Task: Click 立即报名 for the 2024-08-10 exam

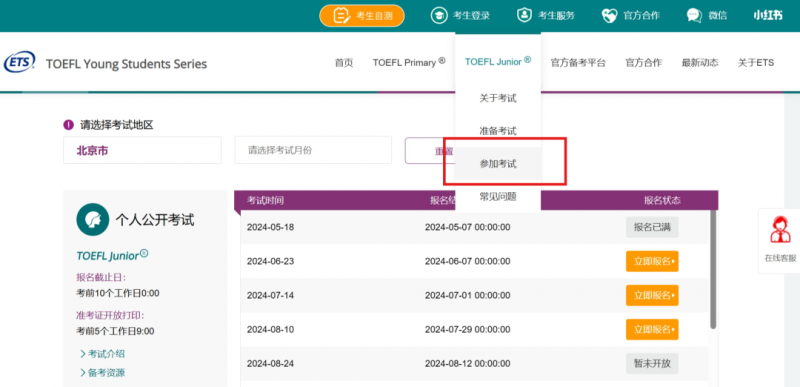Action: (x=652, y=329)
